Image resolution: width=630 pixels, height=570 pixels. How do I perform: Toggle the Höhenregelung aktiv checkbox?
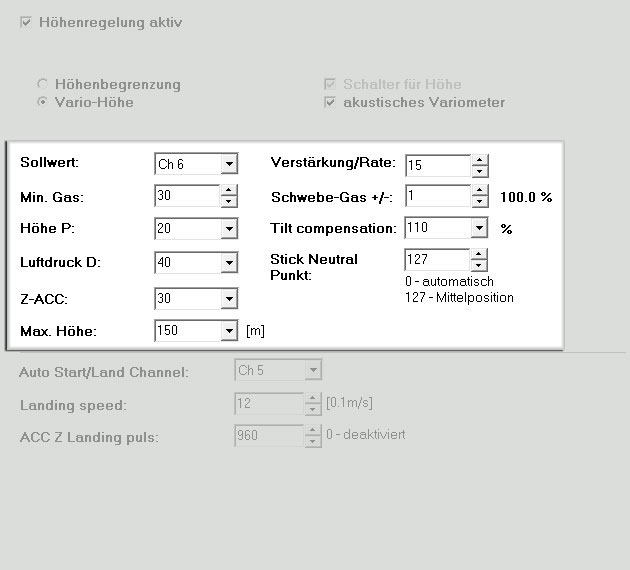(x=26, y=22)
